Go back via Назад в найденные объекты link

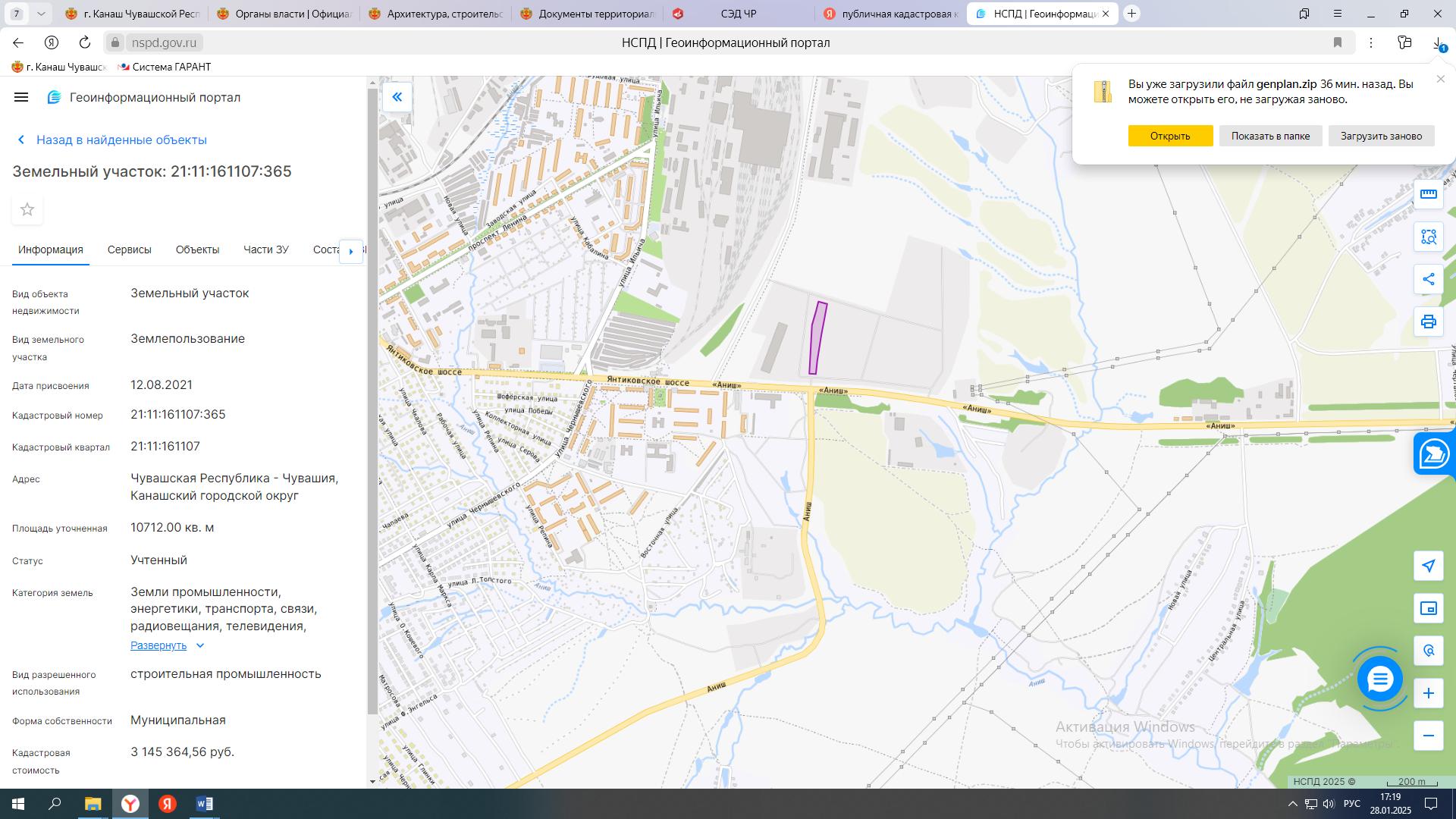pyautogui.click(x=121, y=140)
